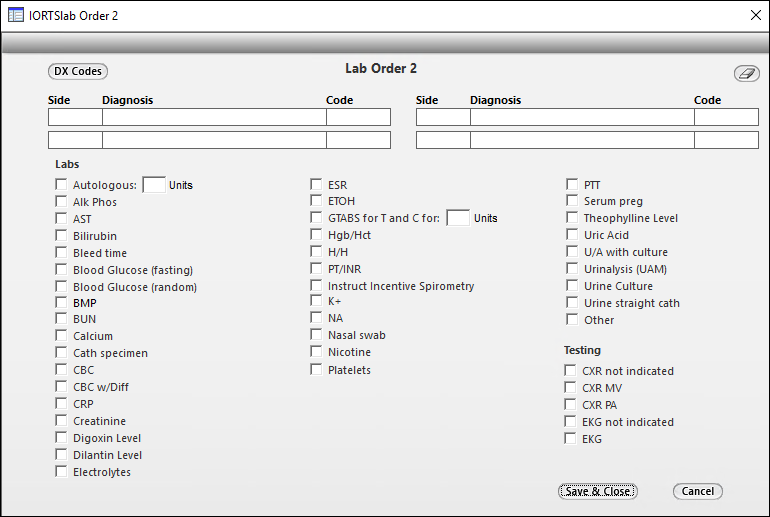Select Urine straight cath checkbox

point(572,302)
